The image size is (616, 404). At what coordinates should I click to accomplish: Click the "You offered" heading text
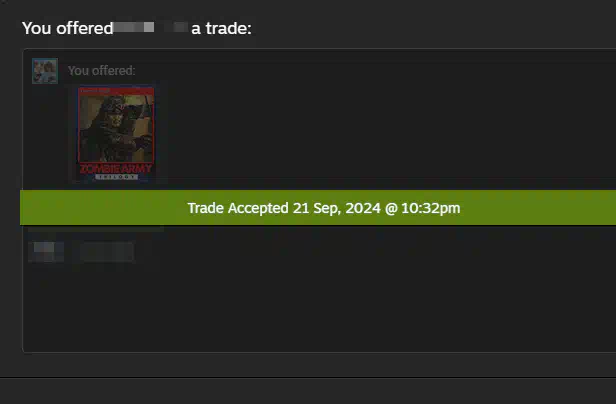point(68,28)
